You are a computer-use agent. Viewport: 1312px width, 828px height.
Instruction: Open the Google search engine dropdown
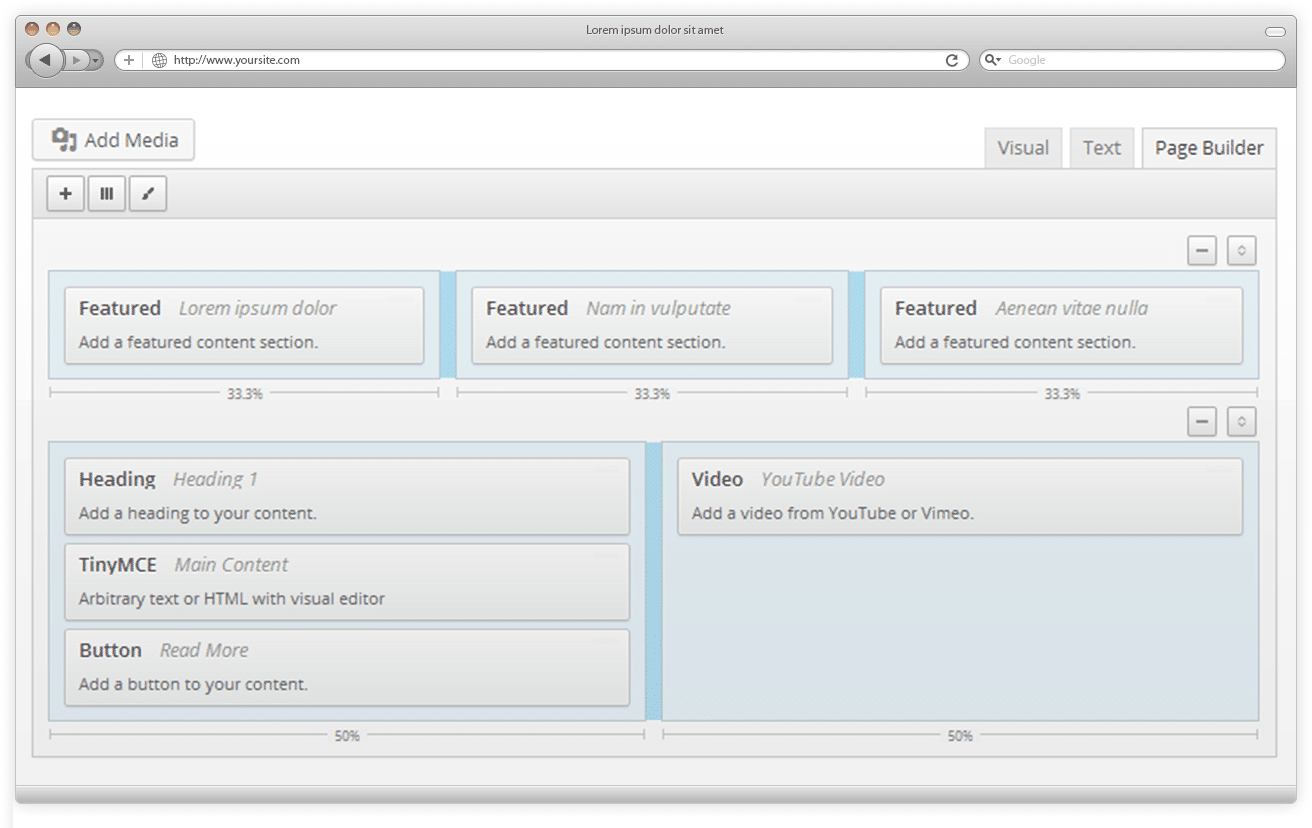click(x=993, y=60)
